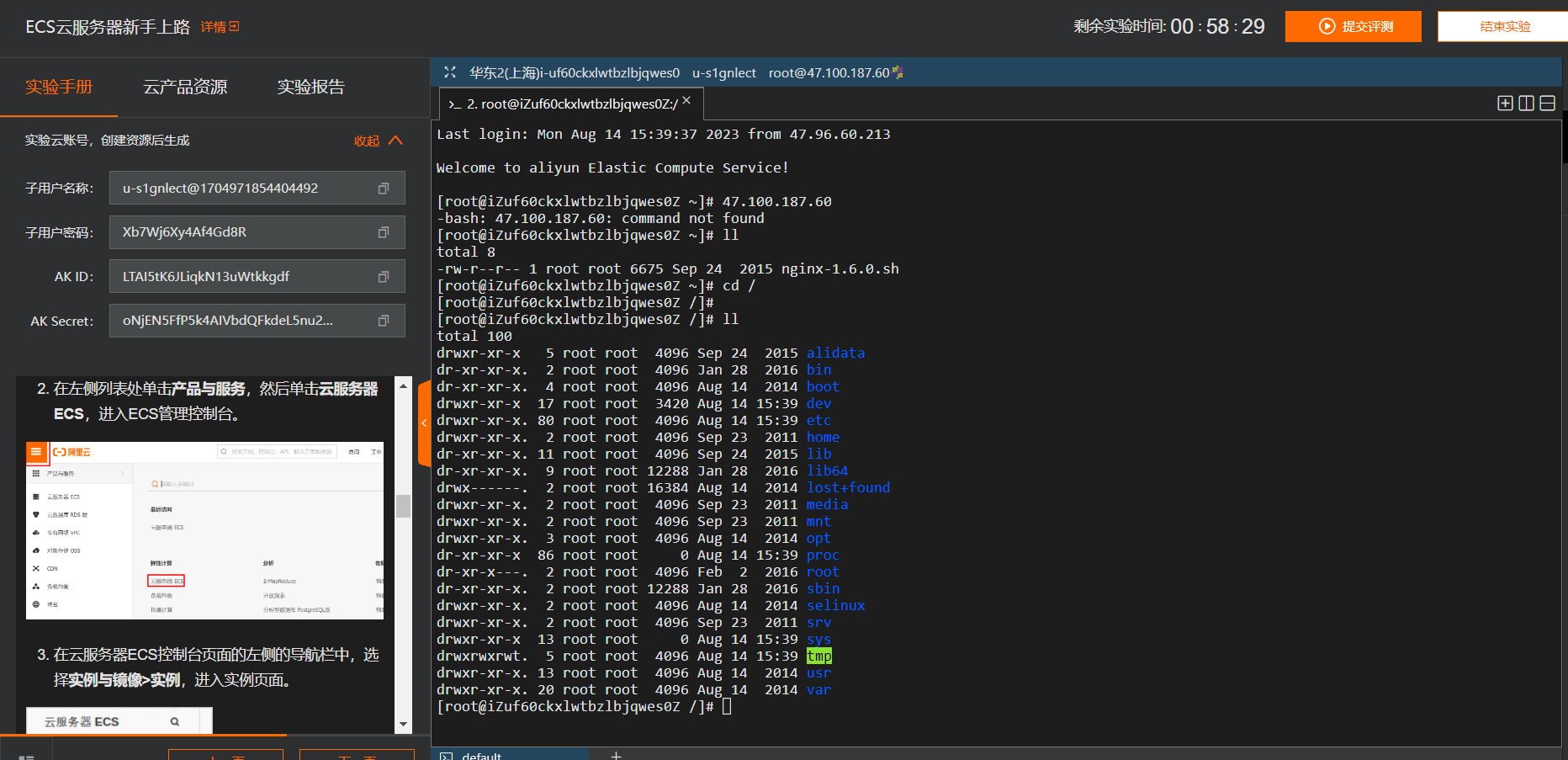
Task: Click the lost+found directory entry
Action: [848, 488]
